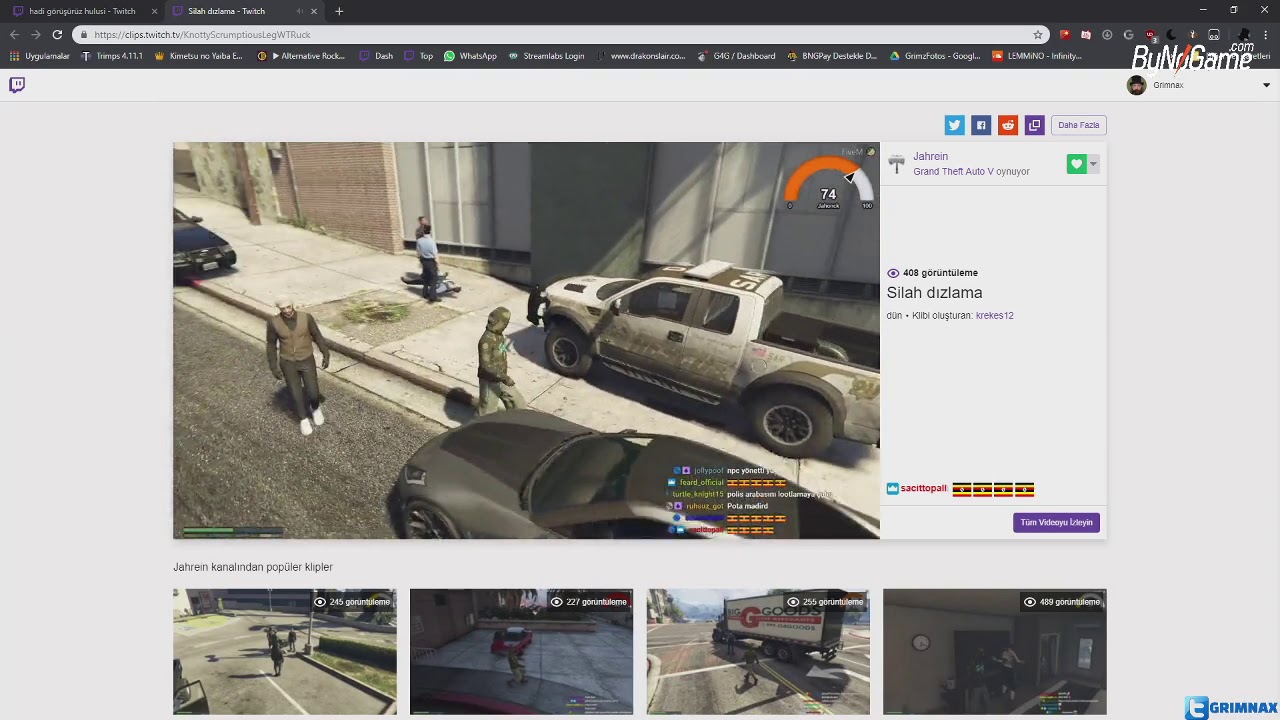Open Dash bookmark

click(377, 56)
